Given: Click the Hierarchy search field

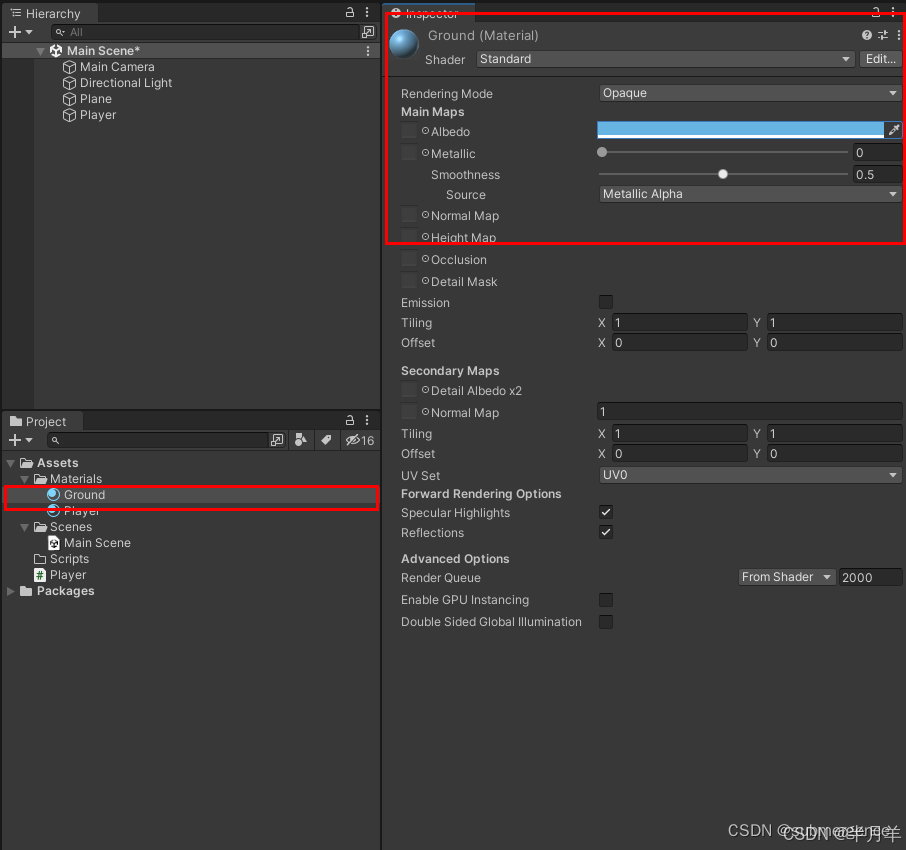Looking at the screenshot, I should pos(205,32).
